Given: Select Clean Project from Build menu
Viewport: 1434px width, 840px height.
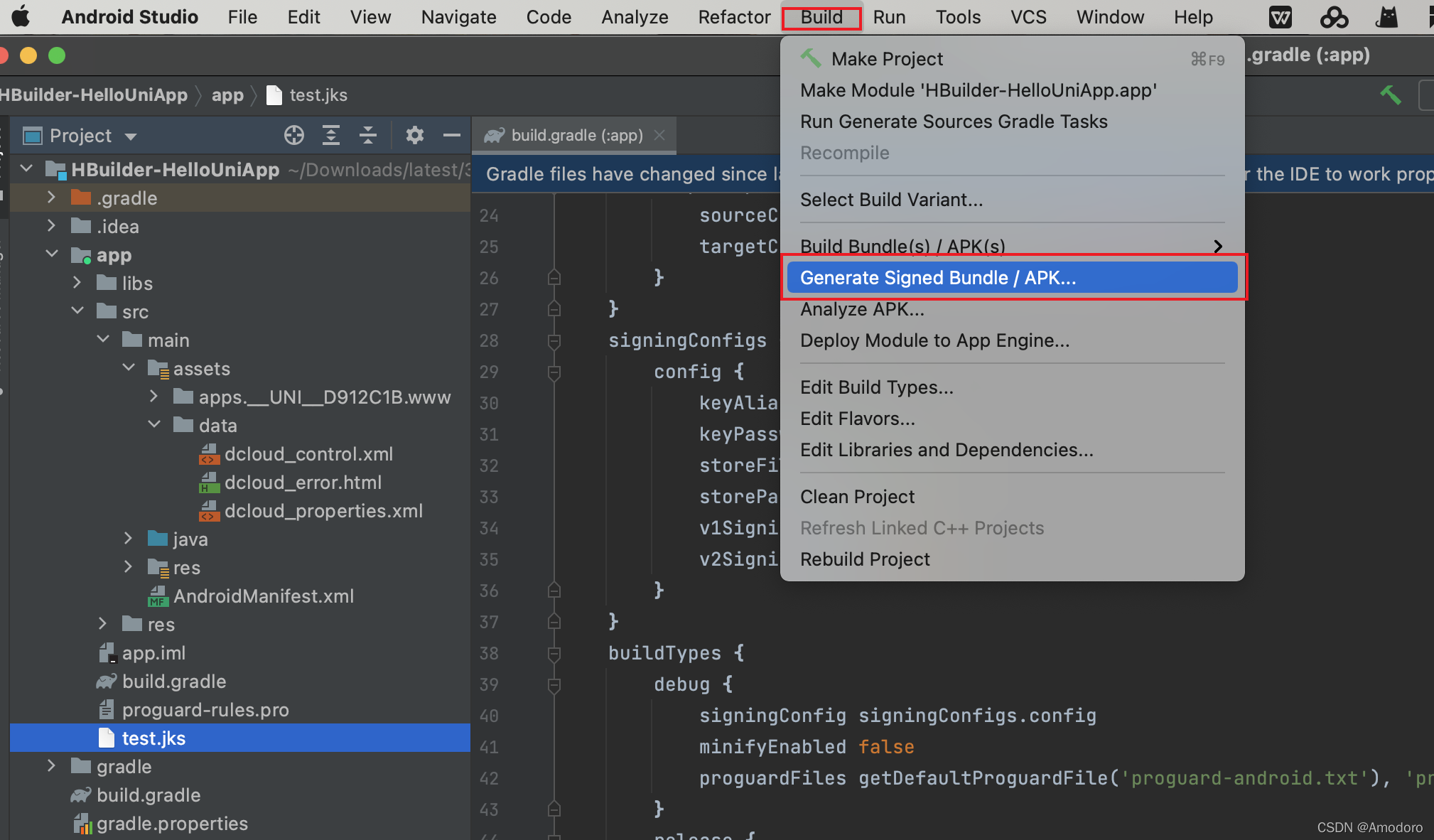Looking at the screenshot, I should (858, 497).
